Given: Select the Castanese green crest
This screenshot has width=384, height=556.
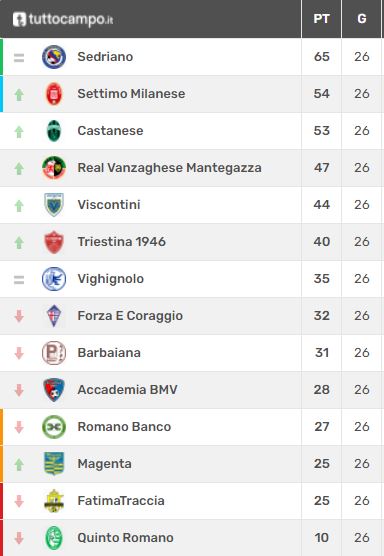Looking at the screenshot, I should 54,131.
